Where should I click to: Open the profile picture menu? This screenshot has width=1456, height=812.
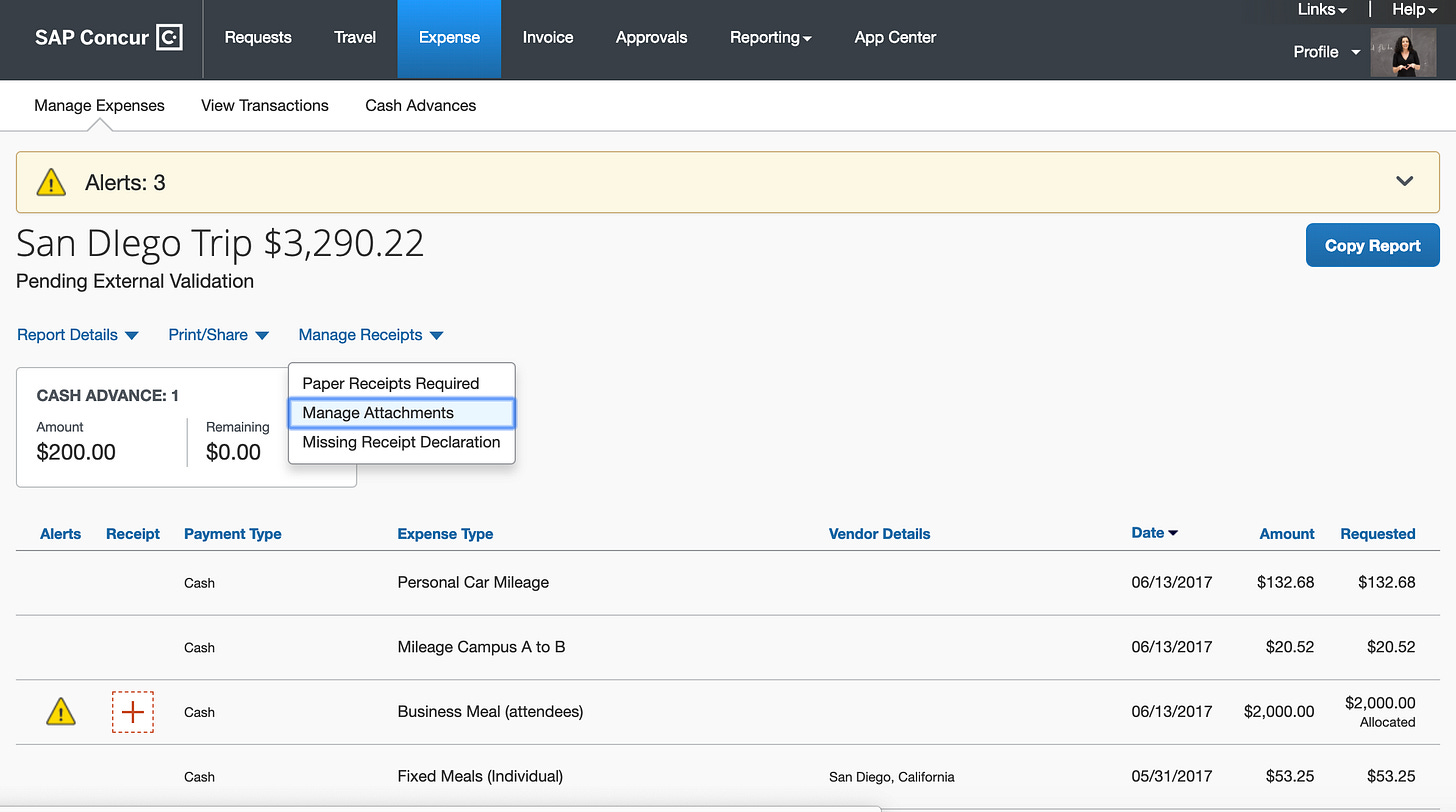point(1403,52)
